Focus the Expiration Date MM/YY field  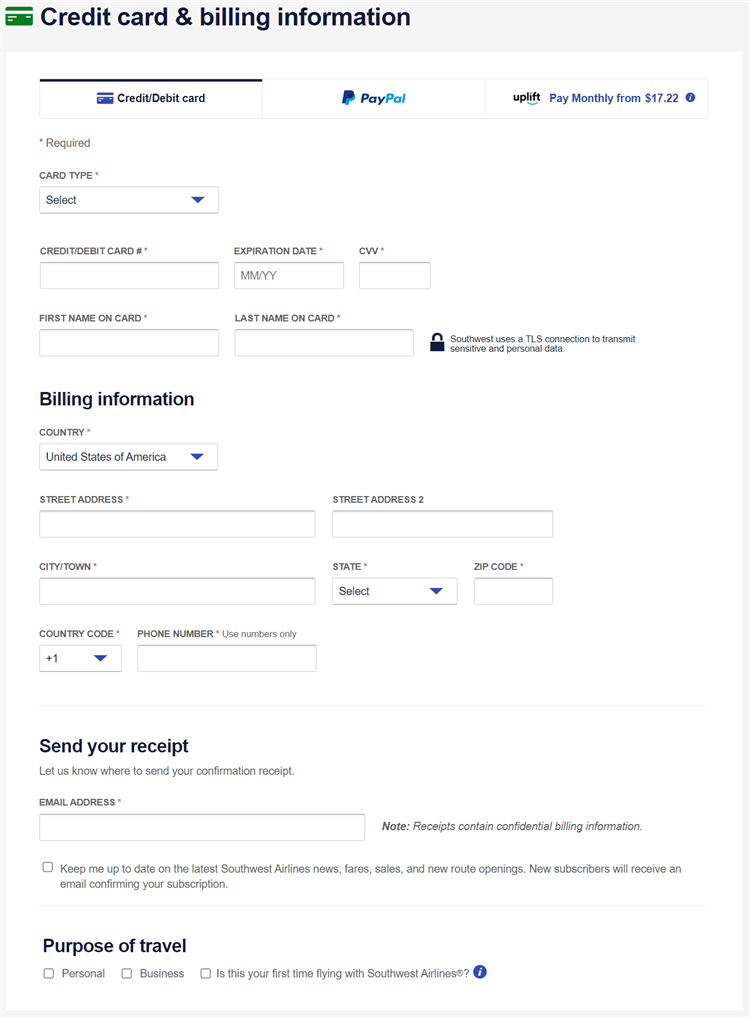click(288, 276)
